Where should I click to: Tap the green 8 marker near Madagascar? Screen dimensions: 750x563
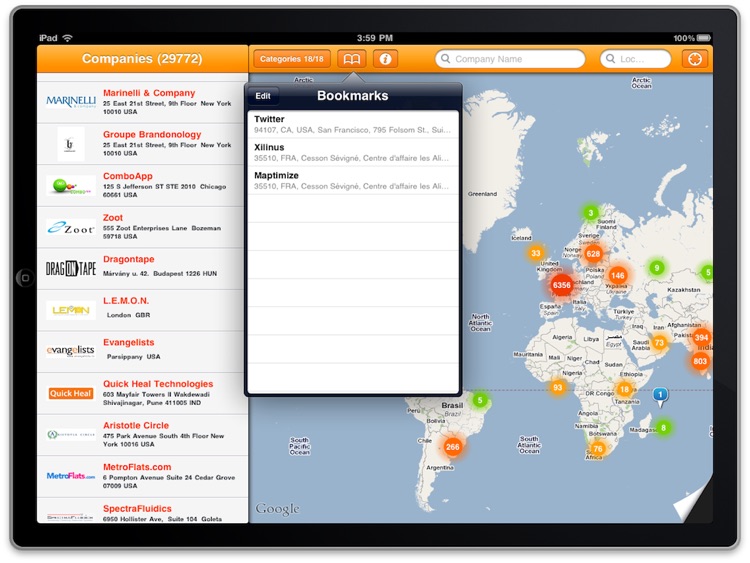(663, 428)
